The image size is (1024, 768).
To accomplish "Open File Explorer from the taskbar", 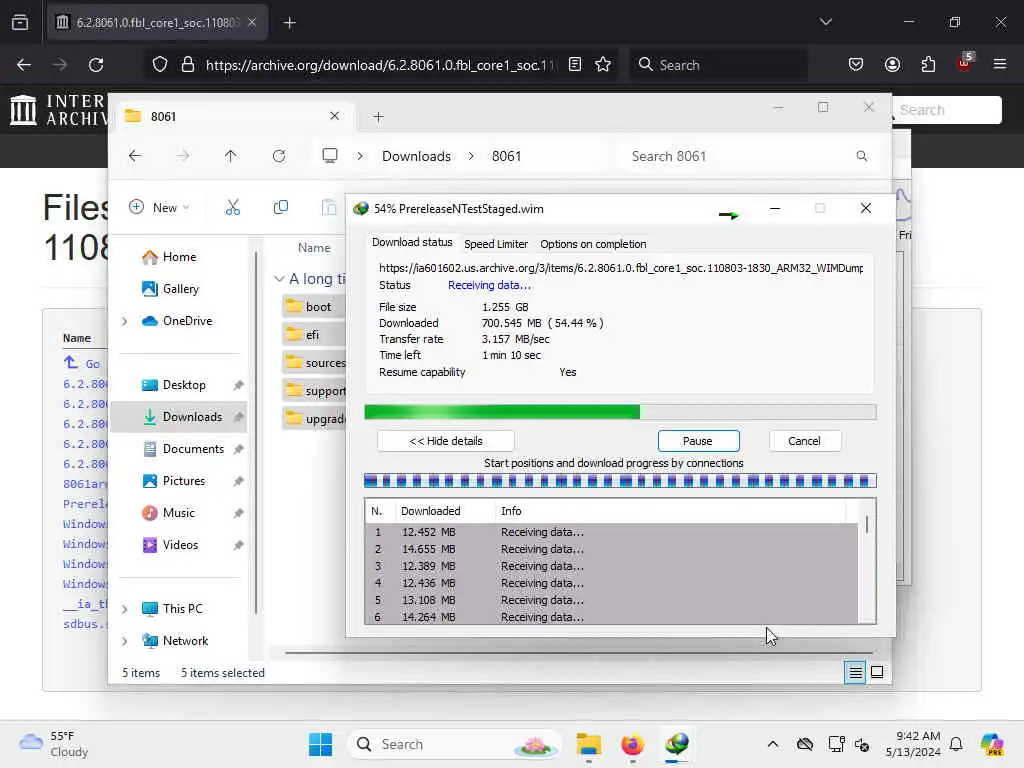I will coord(588,744).
